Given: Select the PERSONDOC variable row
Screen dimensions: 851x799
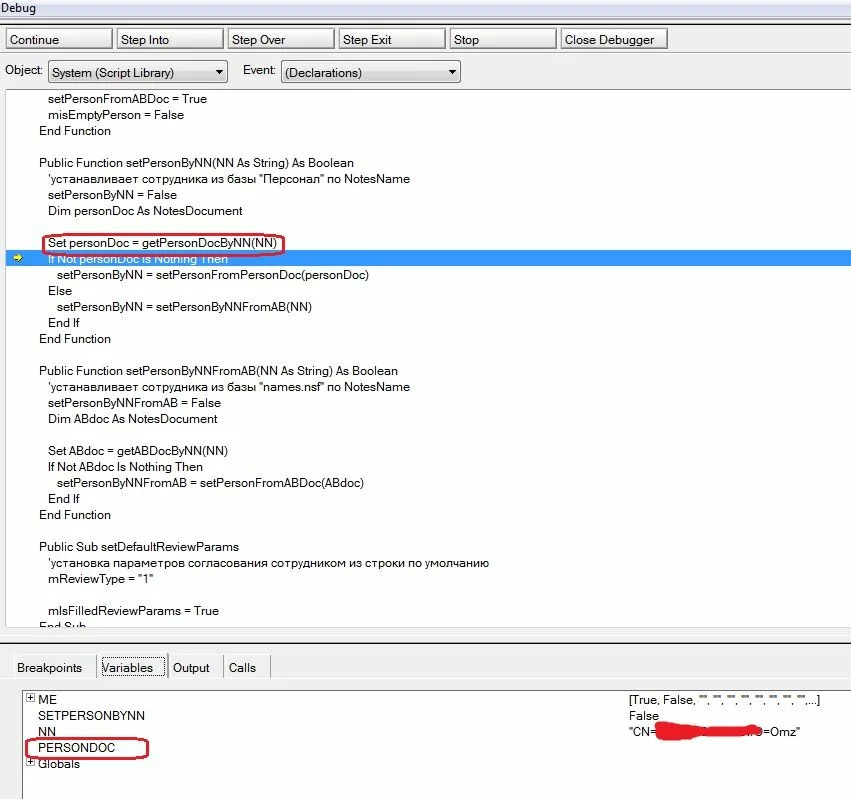Looking at the screenshot, I should (x=77, y=748).
